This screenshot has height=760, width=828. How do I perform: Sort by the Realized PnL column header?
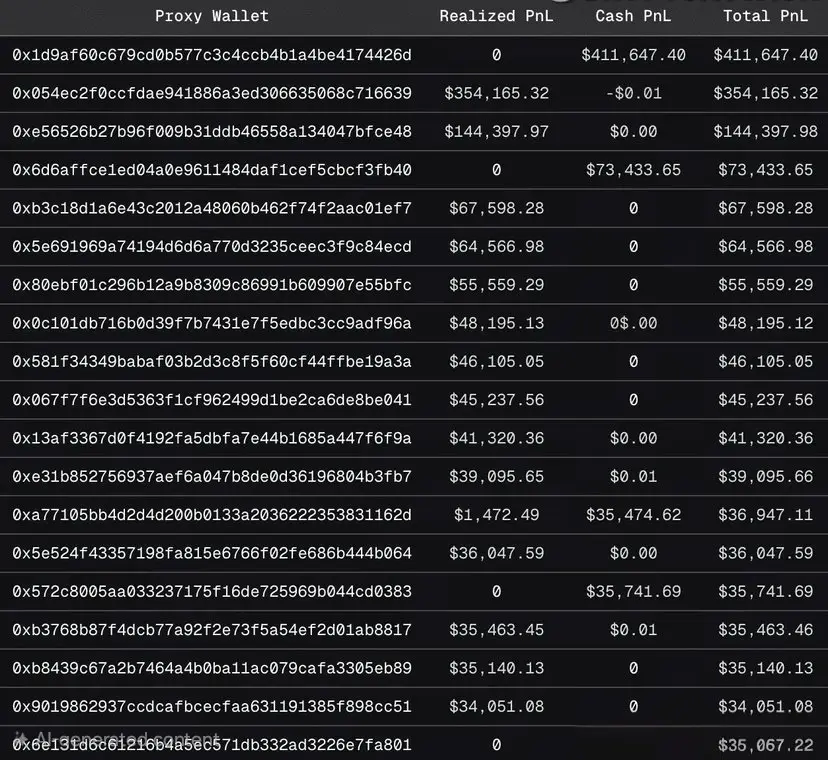(496, 16)
